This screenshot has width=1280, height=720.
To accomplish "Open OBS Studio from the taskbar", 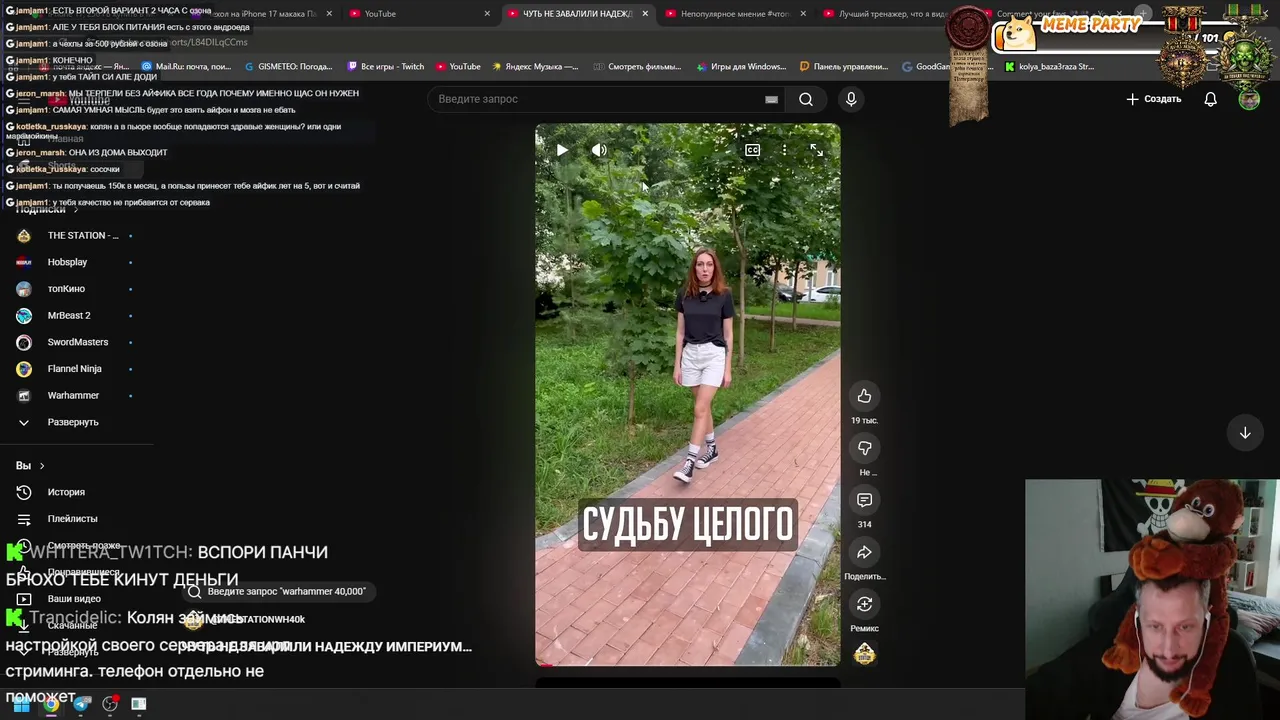I will click(x=110, y=704).
